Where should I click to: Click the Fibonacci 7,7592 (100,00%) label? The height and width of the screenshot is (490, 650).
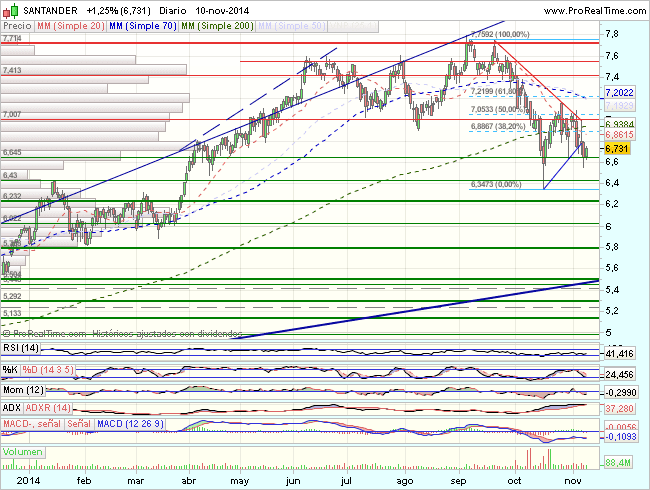pyautogui.click(x=500, y=34)
